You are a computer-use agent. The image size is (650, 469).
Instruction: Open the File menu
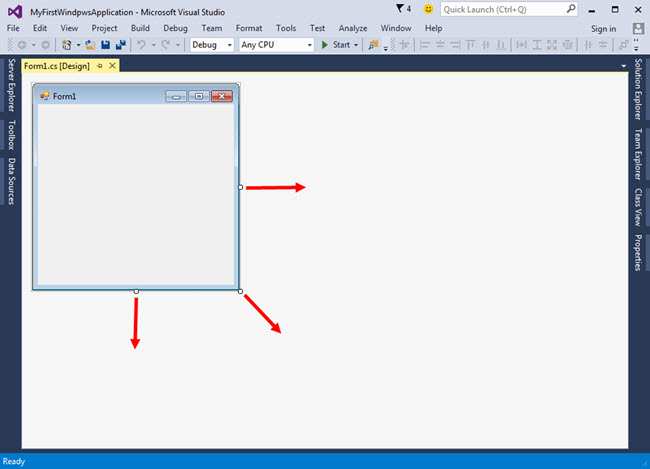click(x=13, y=28)
